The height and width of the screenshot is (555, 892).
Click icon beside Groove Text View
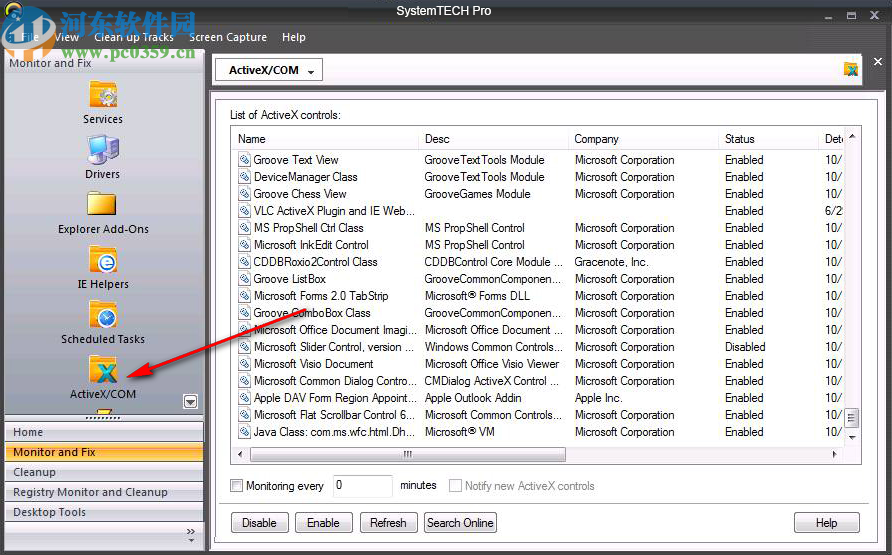[x=245, y=160]
